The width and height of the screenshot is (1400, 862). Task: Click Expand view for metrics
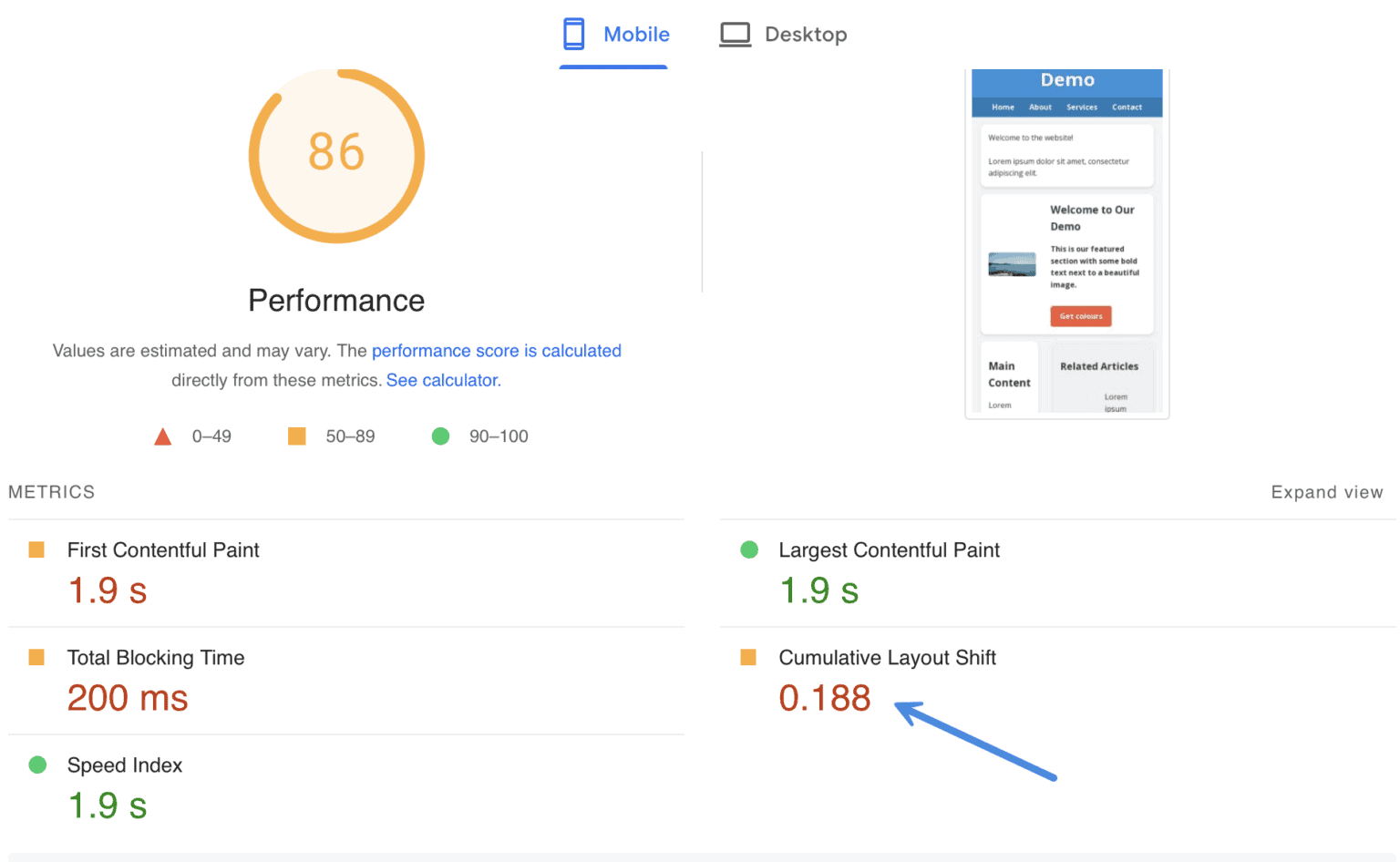[1327, 492]
